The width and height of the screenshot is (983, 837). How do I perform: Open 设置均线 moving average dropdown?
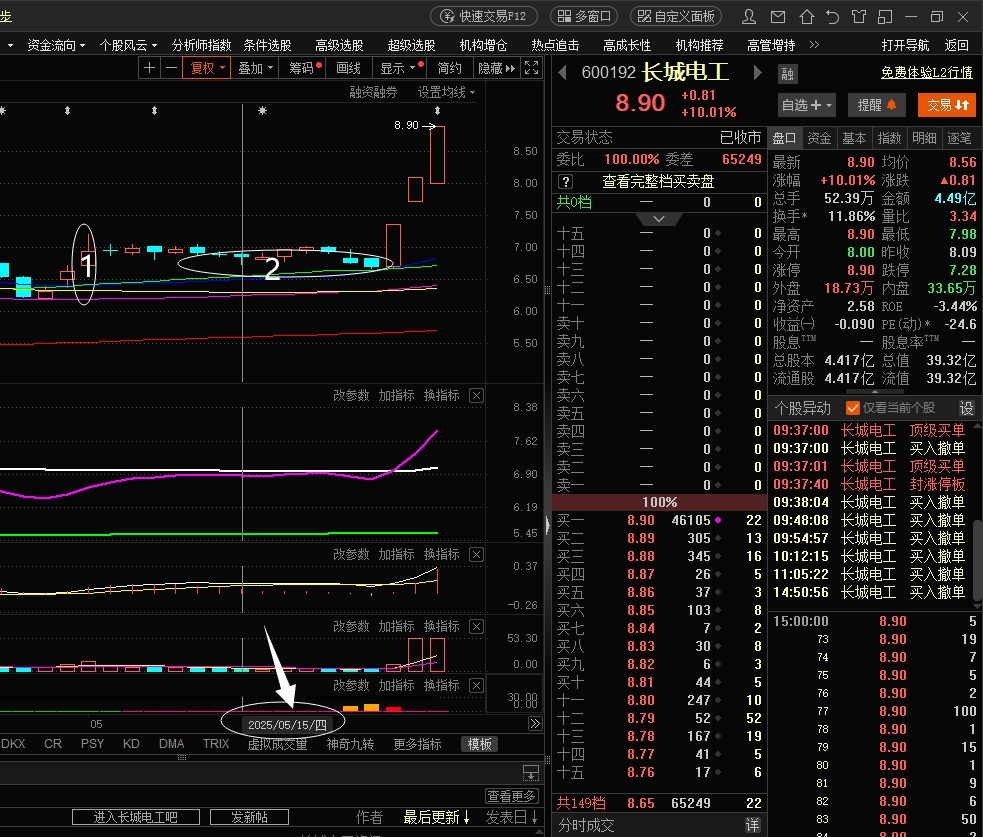(446, 92)
